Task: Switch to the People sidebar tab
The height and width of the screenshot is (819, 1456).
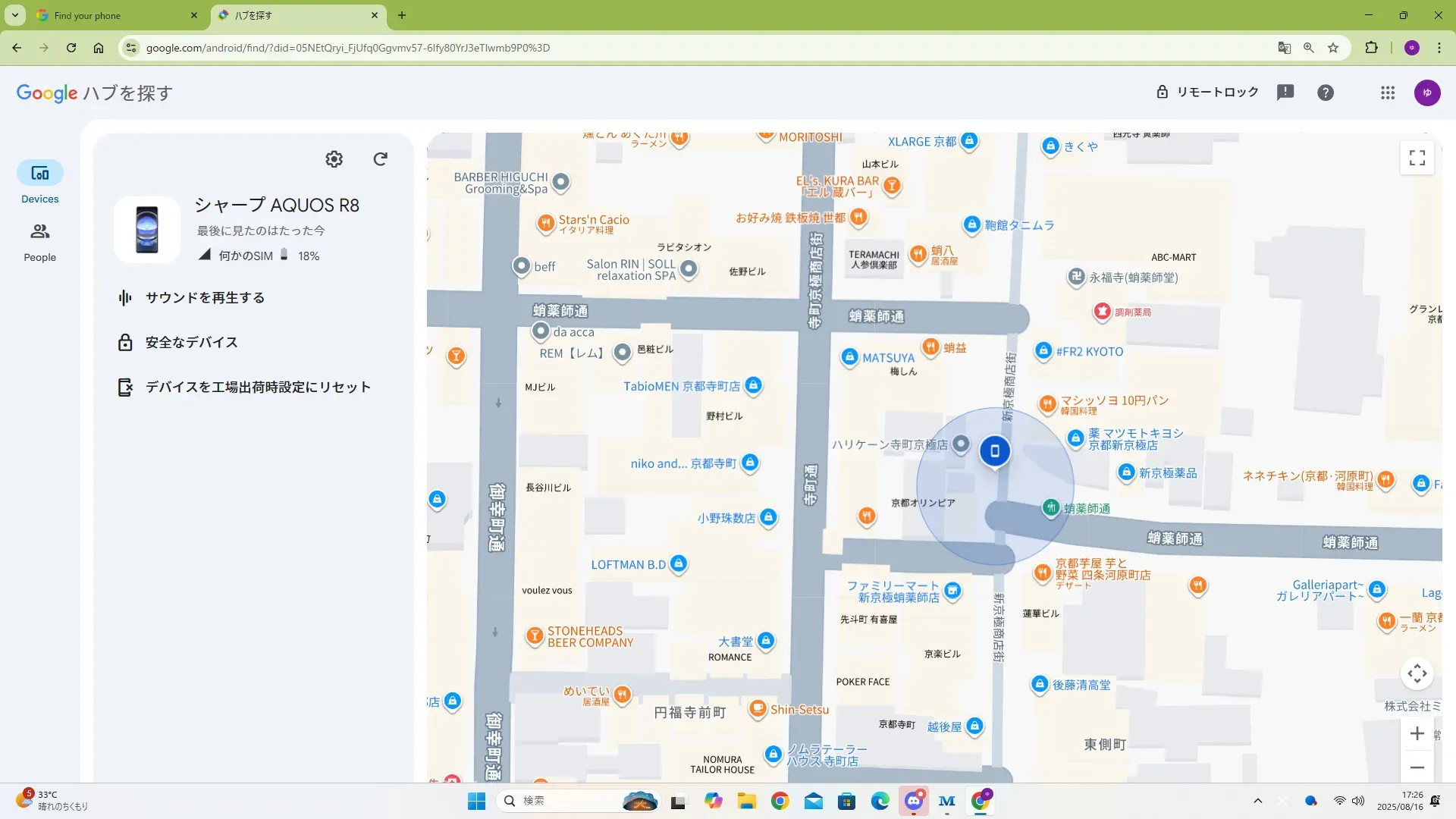Action: click(39, 242)
